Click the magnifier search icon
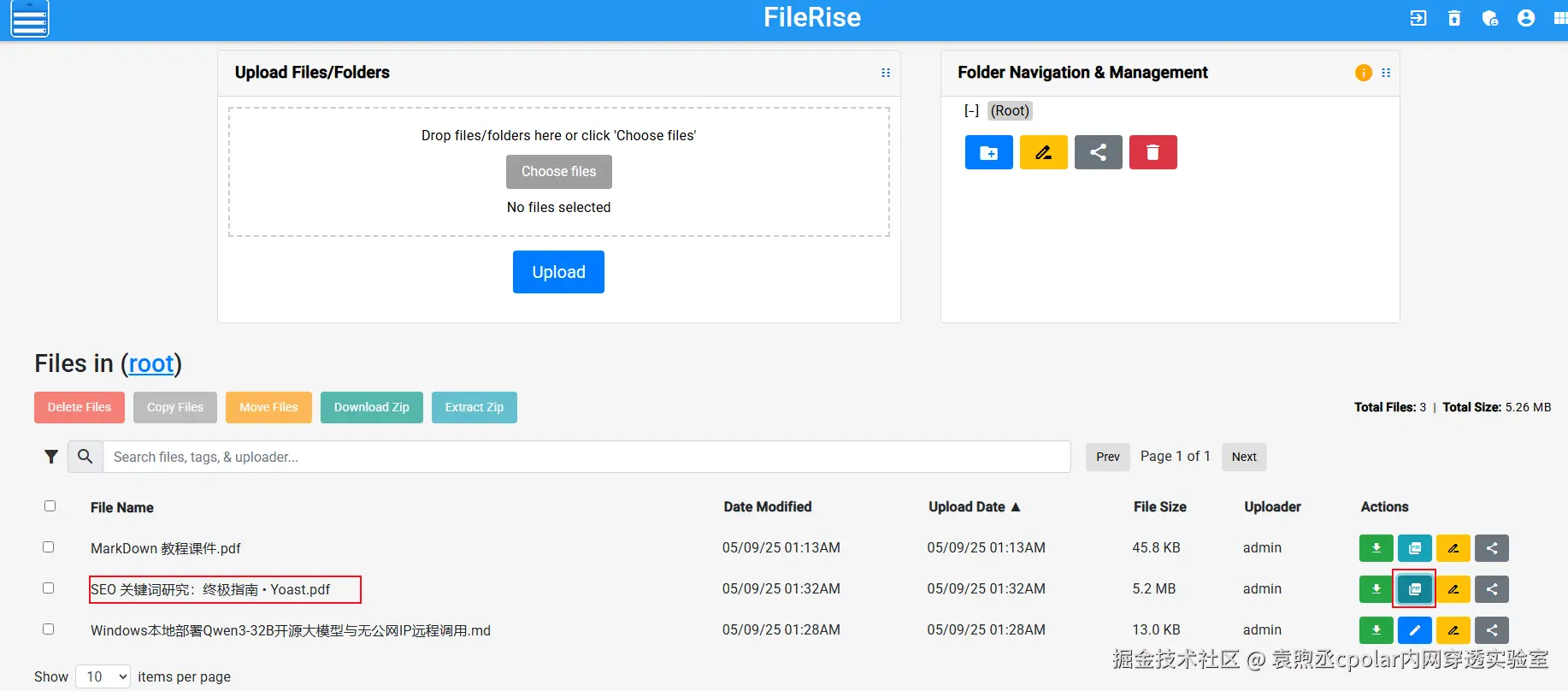 (x=85, y=457)
